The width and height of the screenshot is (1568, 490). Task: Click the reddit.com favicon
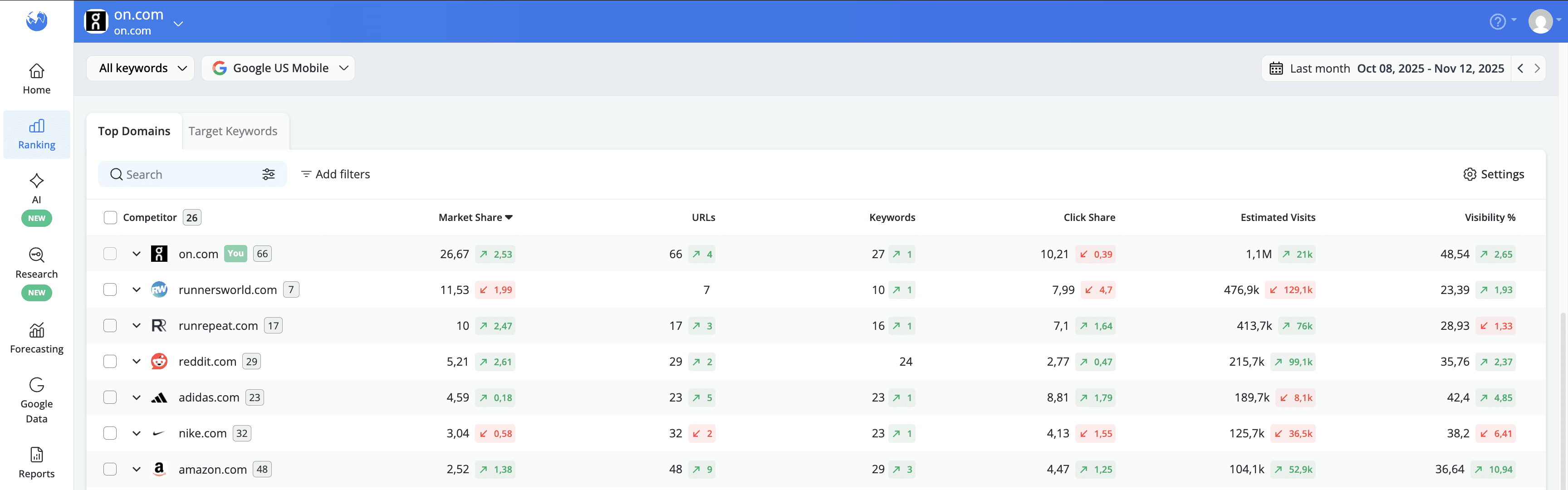point(159,362)
